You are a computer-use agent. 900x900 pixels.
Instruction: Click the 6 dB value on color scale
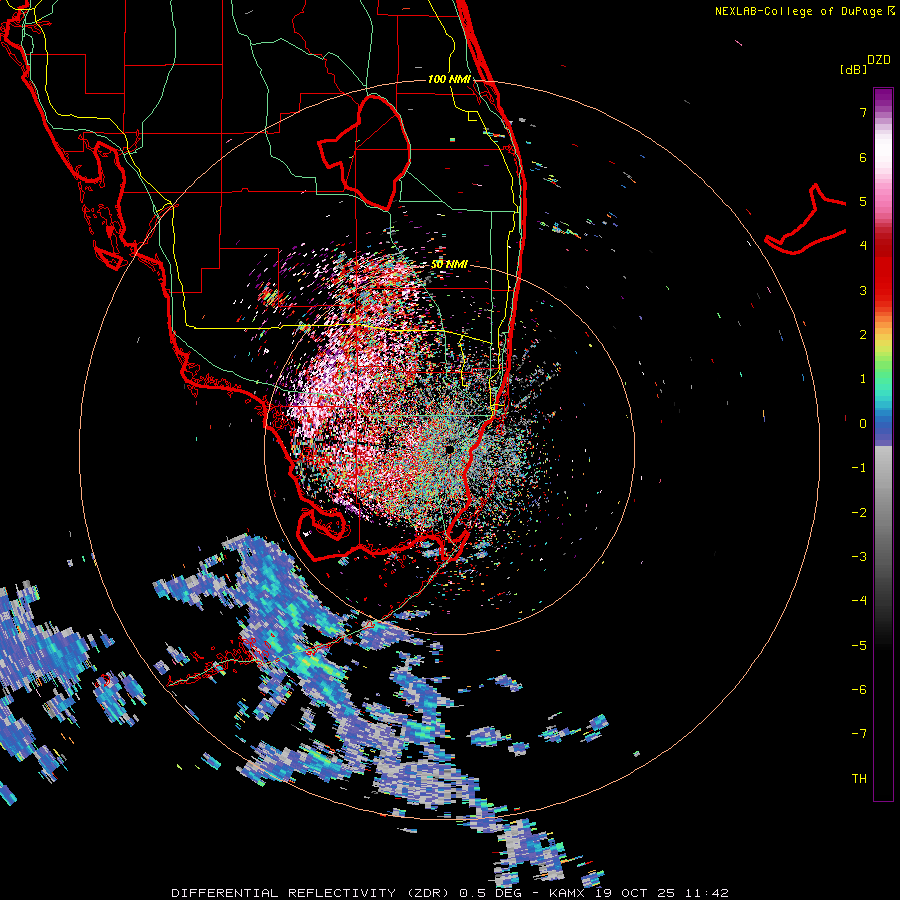[x=863, y=157]
